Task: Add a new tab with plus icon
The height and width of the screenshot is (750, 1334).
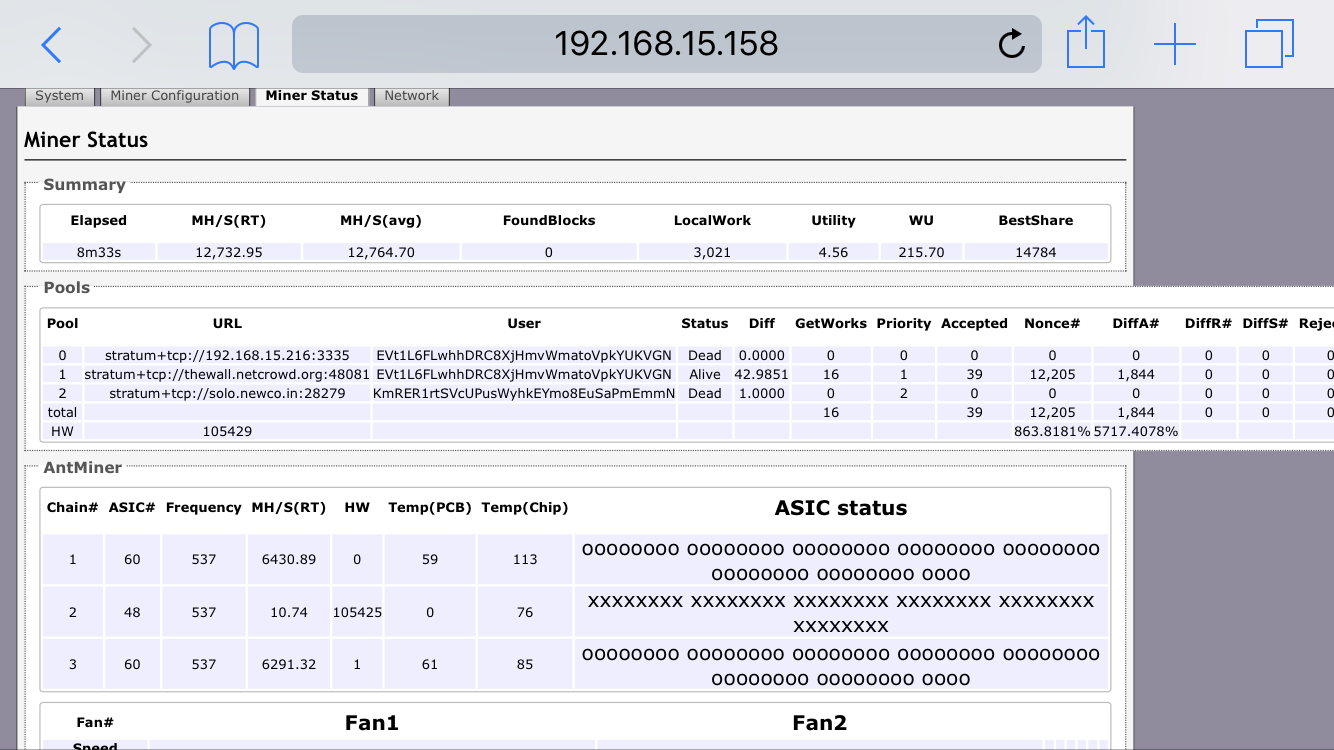Action: click(x=1174, y=45)
